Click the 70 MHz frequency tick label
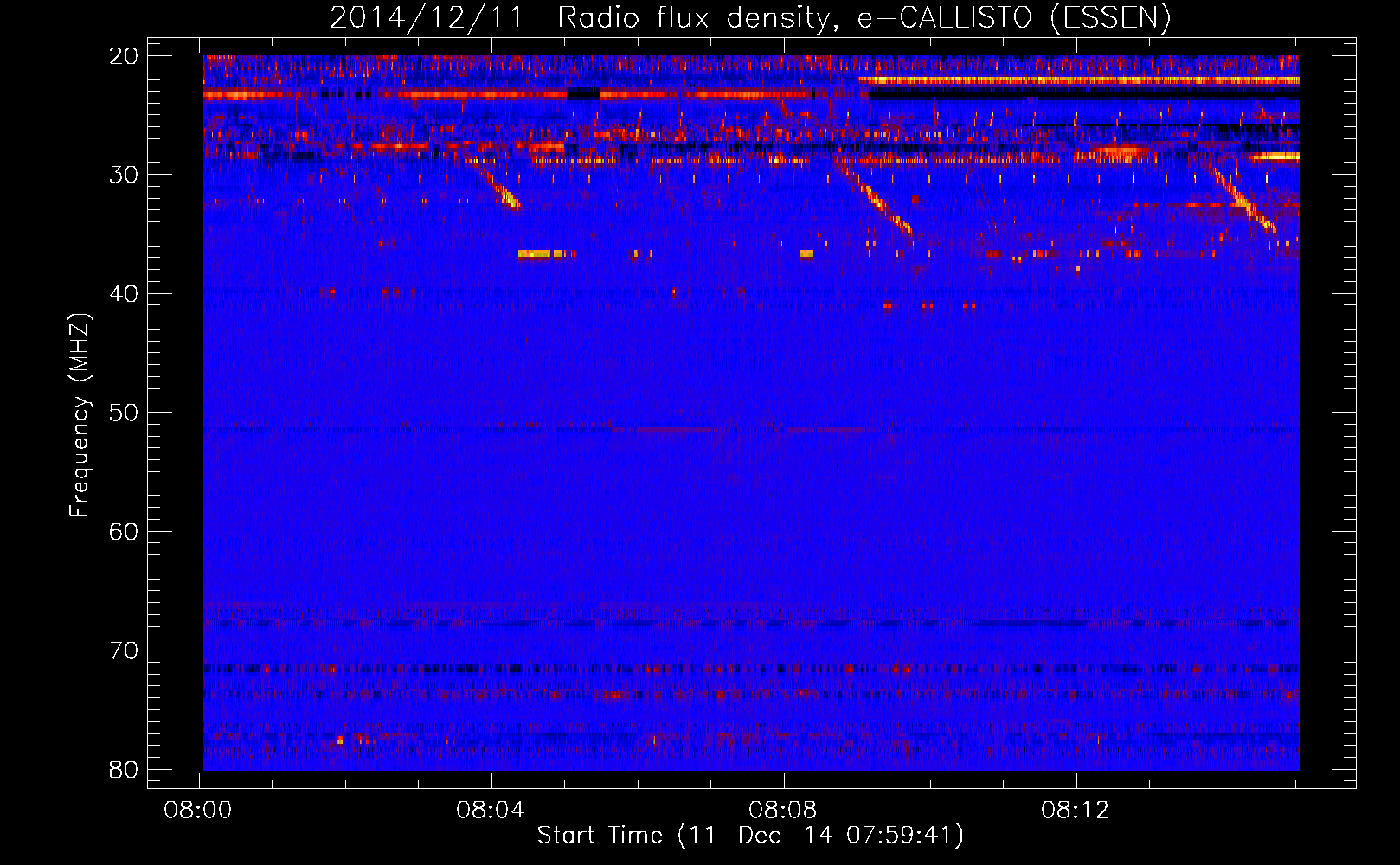The width and height of the screenshot is (1400, 865). point(124,650)
